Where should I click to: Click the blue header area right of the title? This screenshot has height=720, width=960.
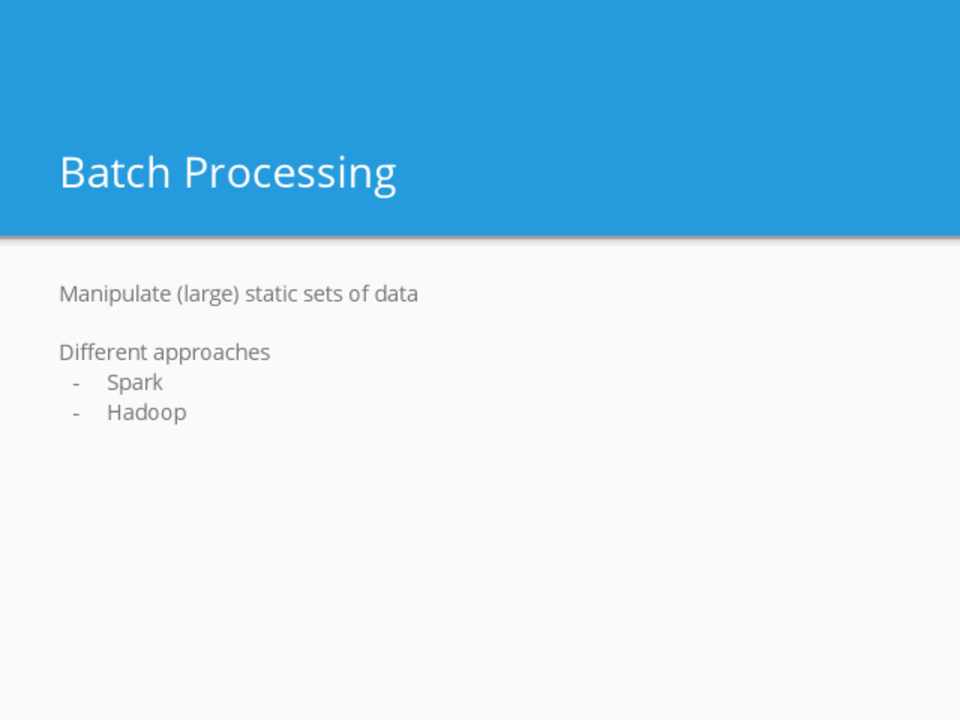click(x=680, y=173)
